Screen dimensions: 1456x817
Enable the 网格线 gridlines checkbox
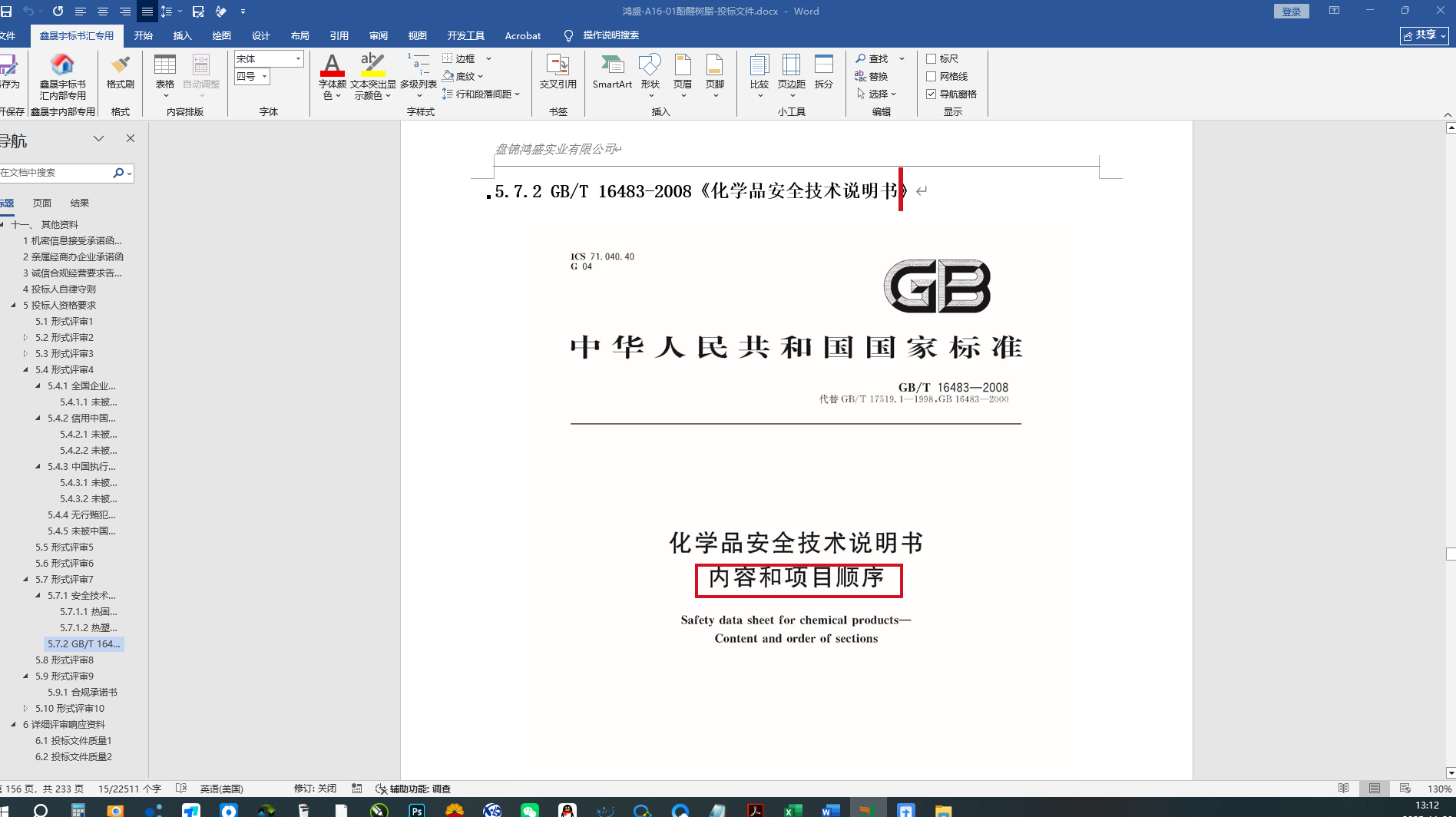pos(931,76)
